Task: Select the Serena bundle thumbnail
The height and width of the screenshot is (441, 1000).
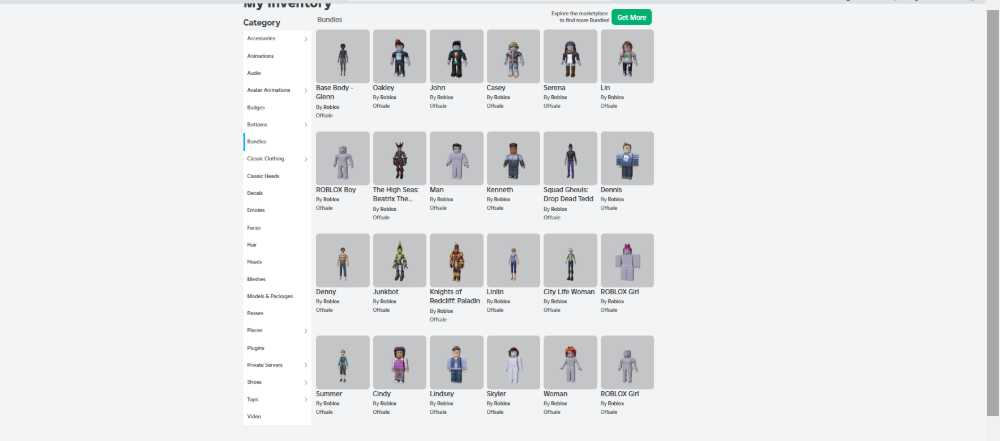Action: point(570,56)
